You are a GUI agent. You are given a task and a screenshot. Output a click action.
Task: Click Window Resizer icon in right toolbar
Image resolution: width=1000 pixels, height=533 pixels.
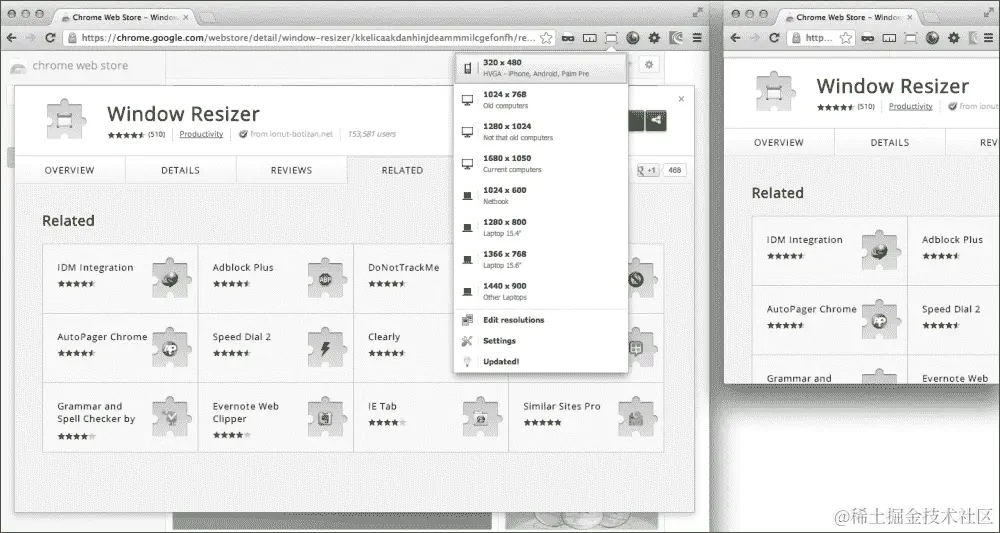tap(911, 38)
